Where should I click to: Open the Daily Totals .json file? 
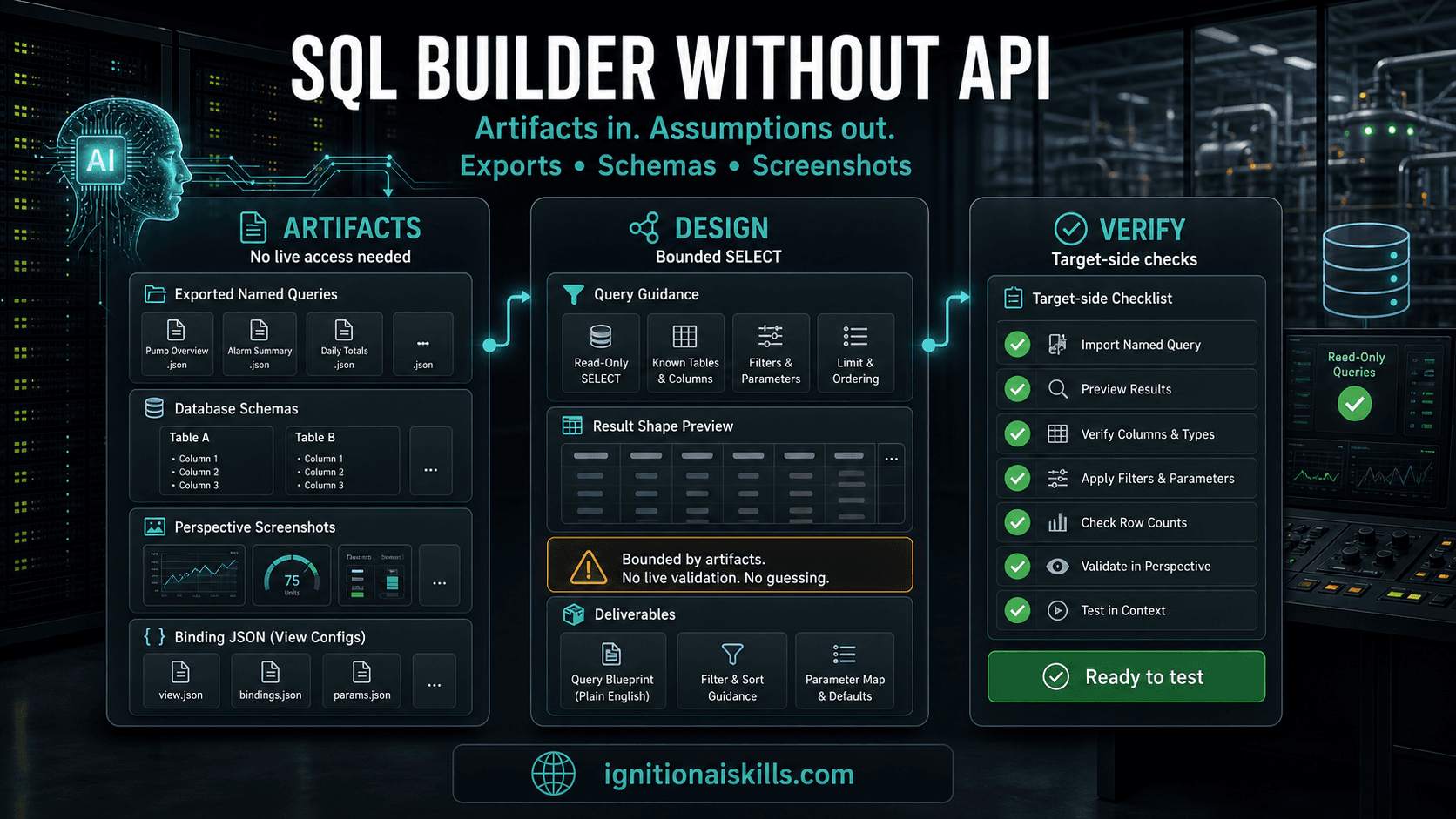pos(344,345)
